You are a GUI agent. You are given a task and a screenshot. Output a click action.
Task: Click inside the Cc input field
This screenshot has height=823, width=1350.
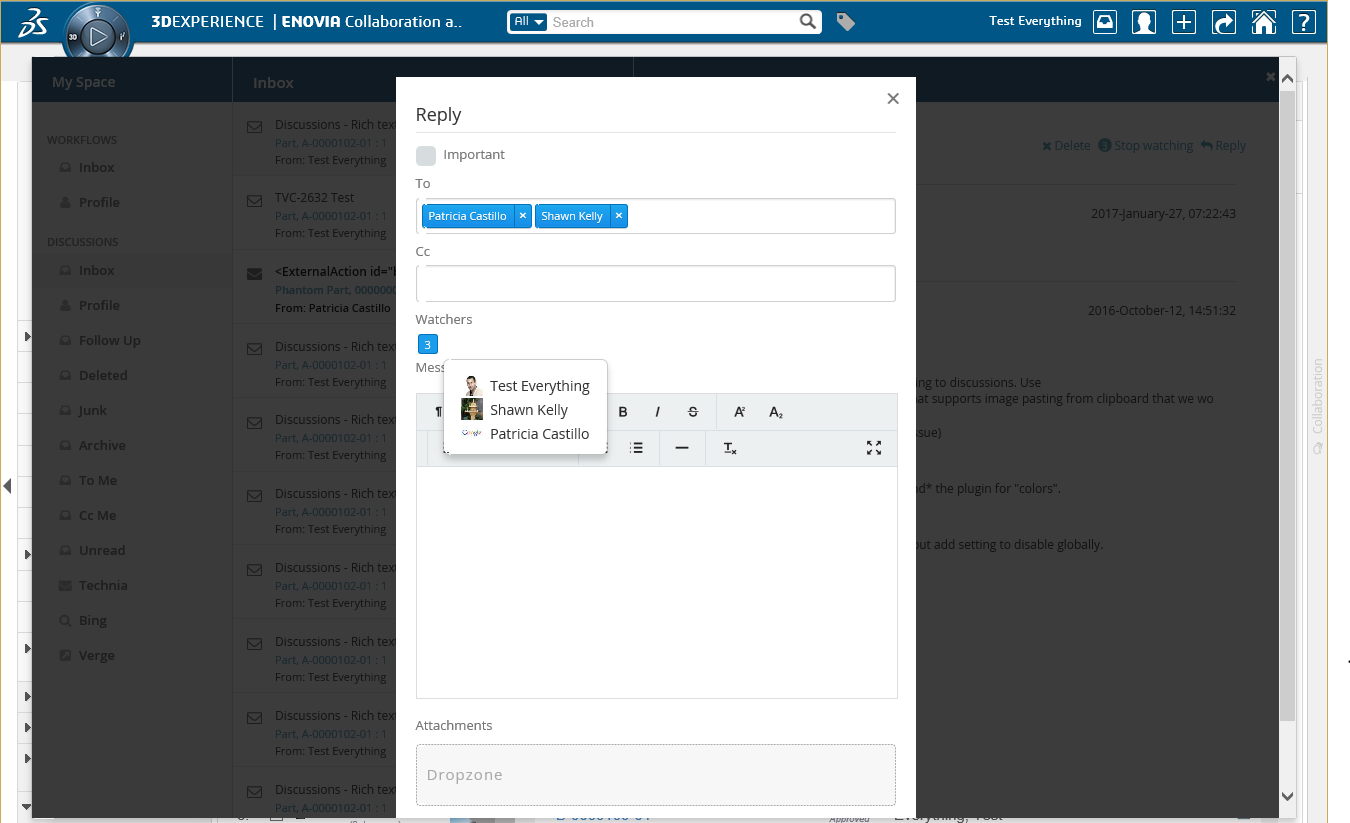coord(655,283)
